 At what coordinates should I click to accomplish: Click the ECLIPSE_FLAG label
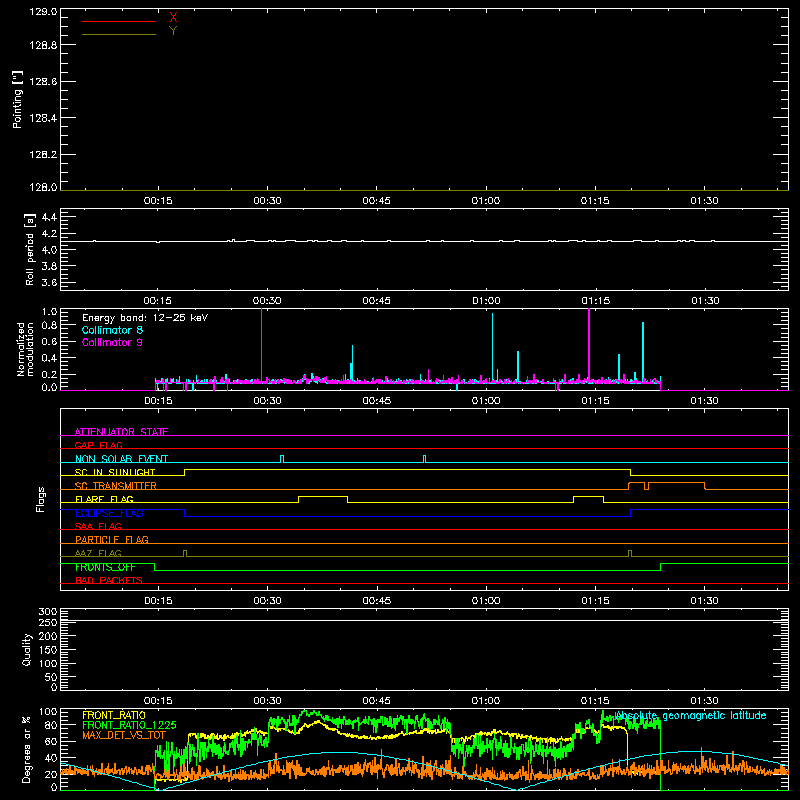tap(109, 513)
